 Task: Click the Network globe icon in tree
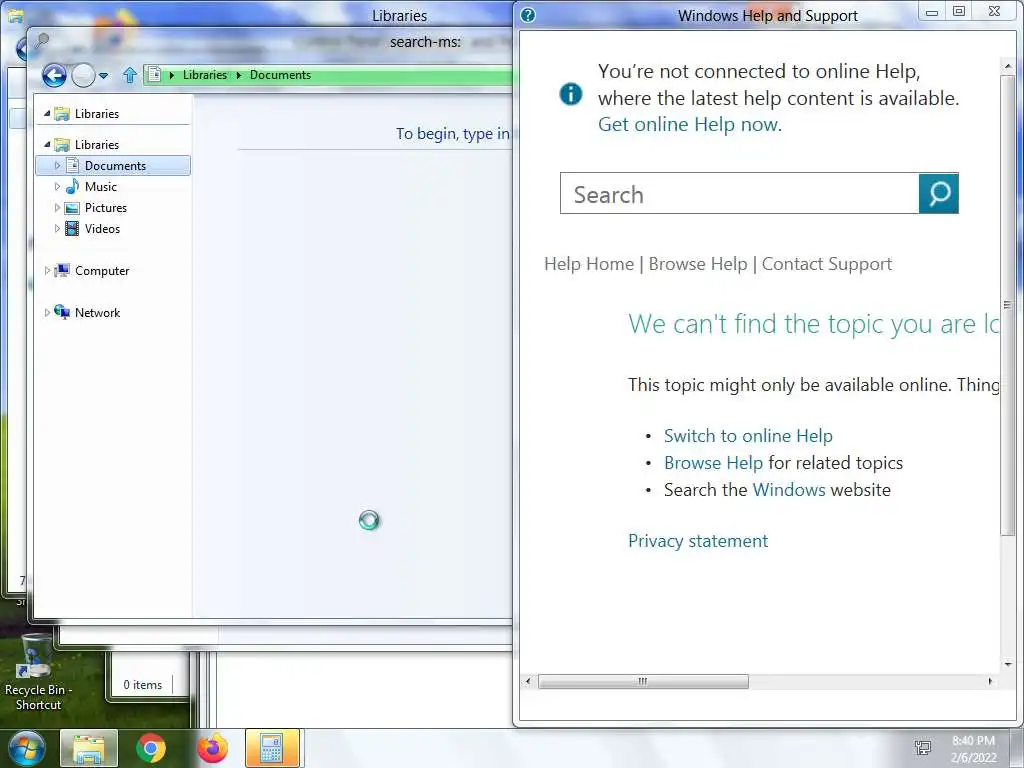pos(62,312)
